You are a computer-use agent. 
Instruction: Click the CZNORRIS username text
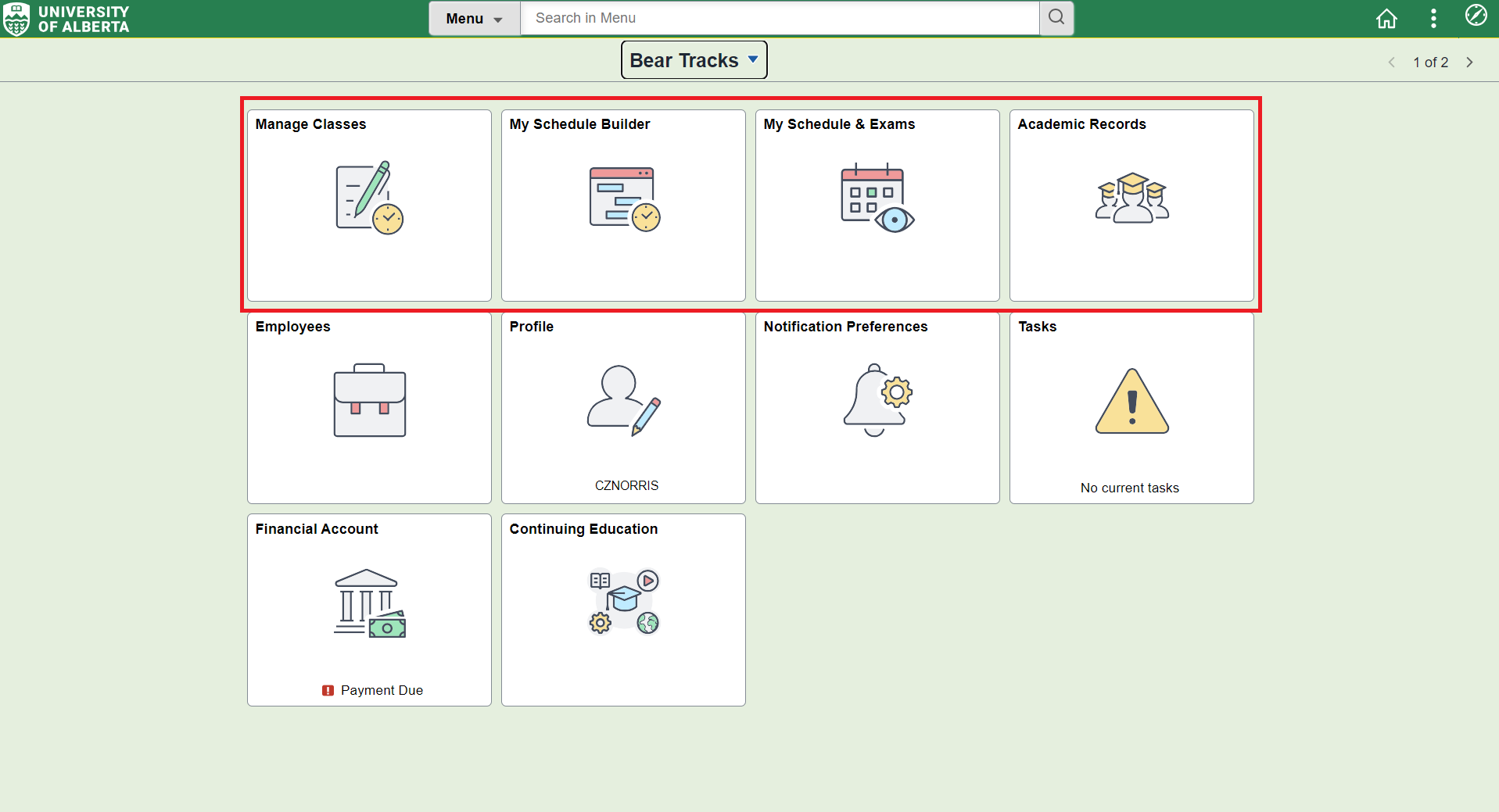[626, 485]
